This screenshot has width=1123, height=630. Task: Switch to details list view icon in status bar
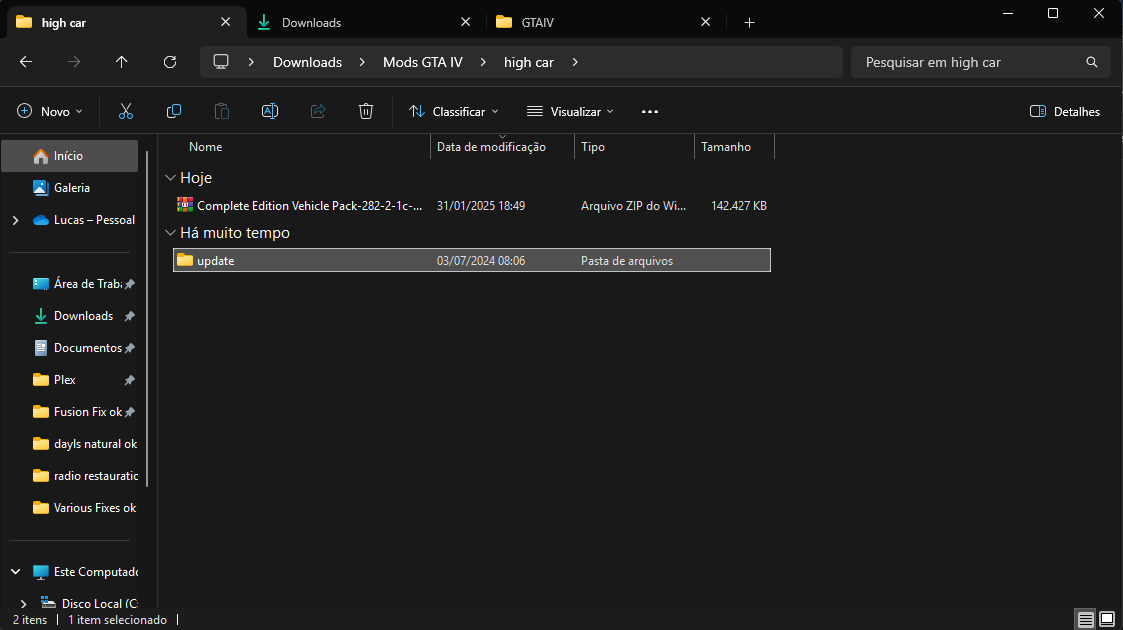[x=1086, y=619]
